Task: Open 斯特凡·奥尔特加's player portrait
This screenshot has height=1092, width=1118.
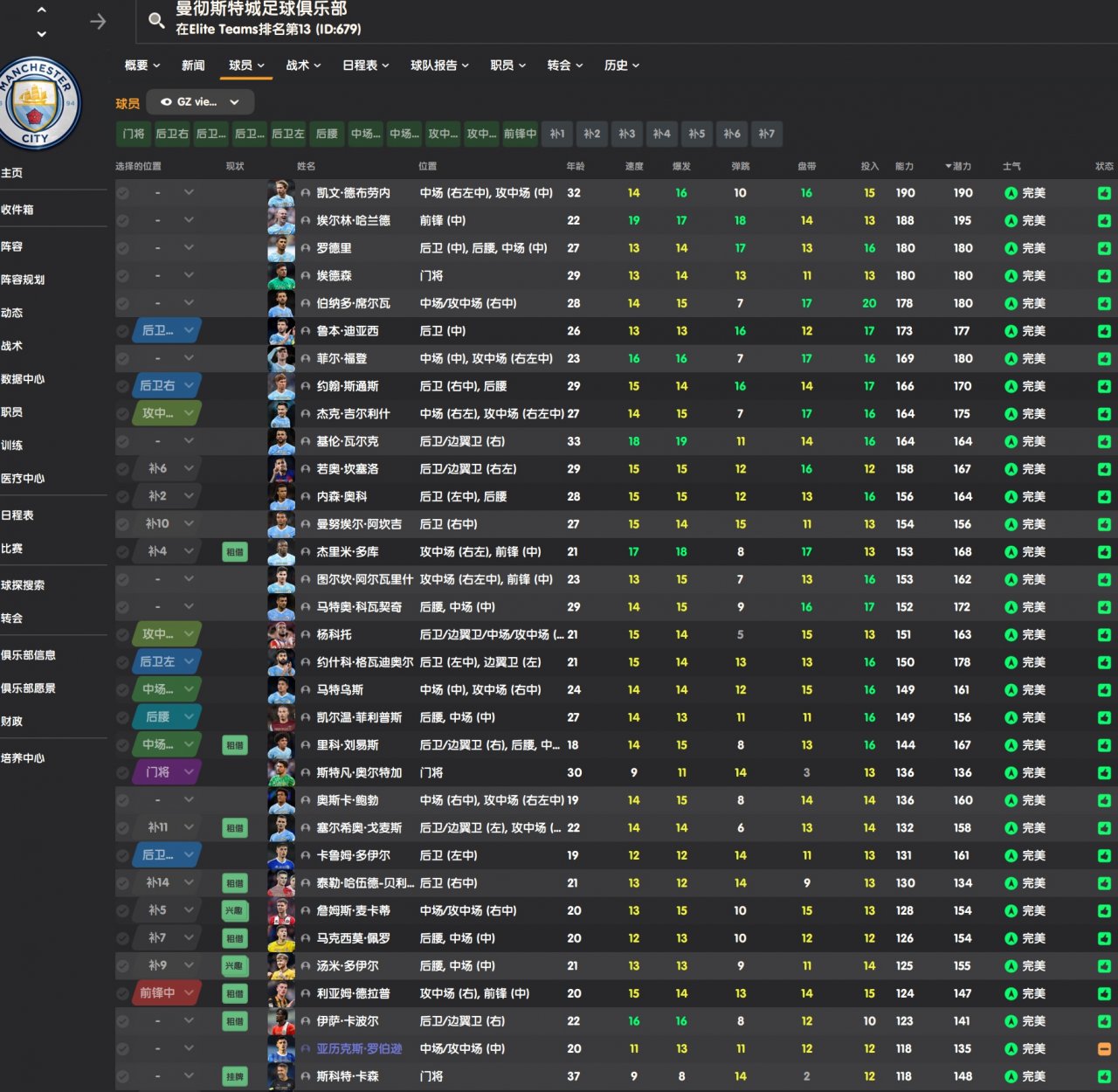Action: [280, 773]
